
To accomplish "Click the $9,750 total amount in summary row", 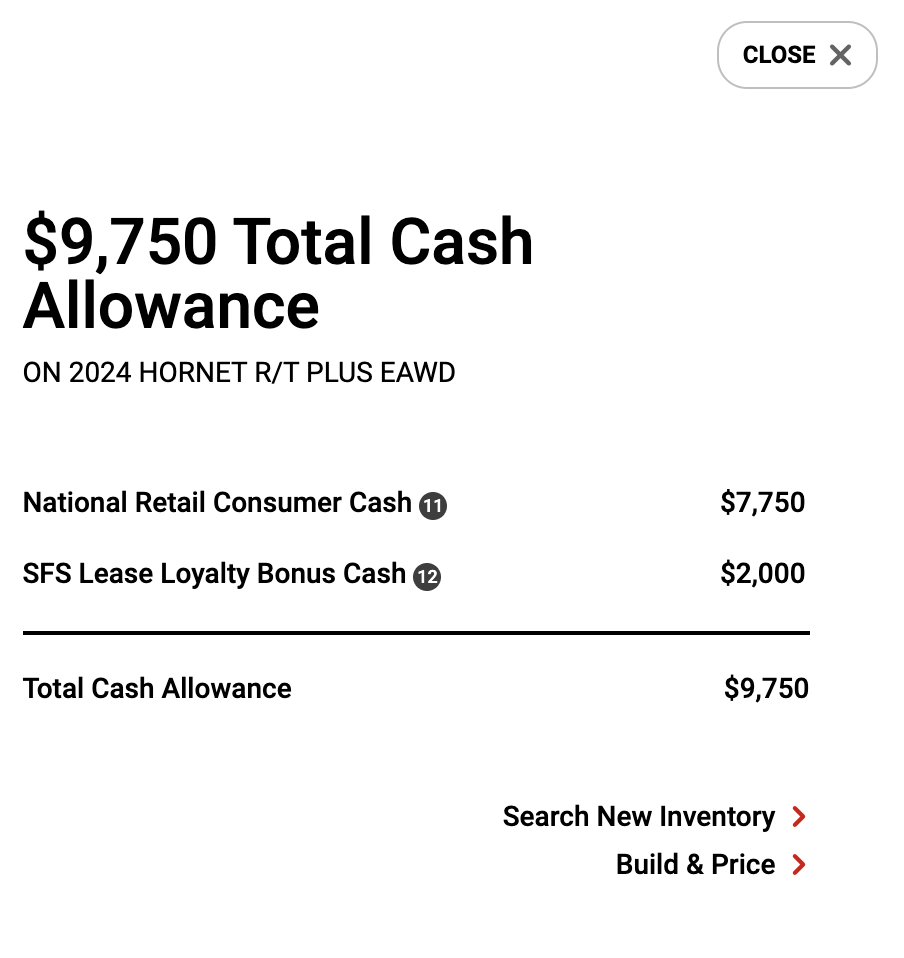I will point(766,689).
